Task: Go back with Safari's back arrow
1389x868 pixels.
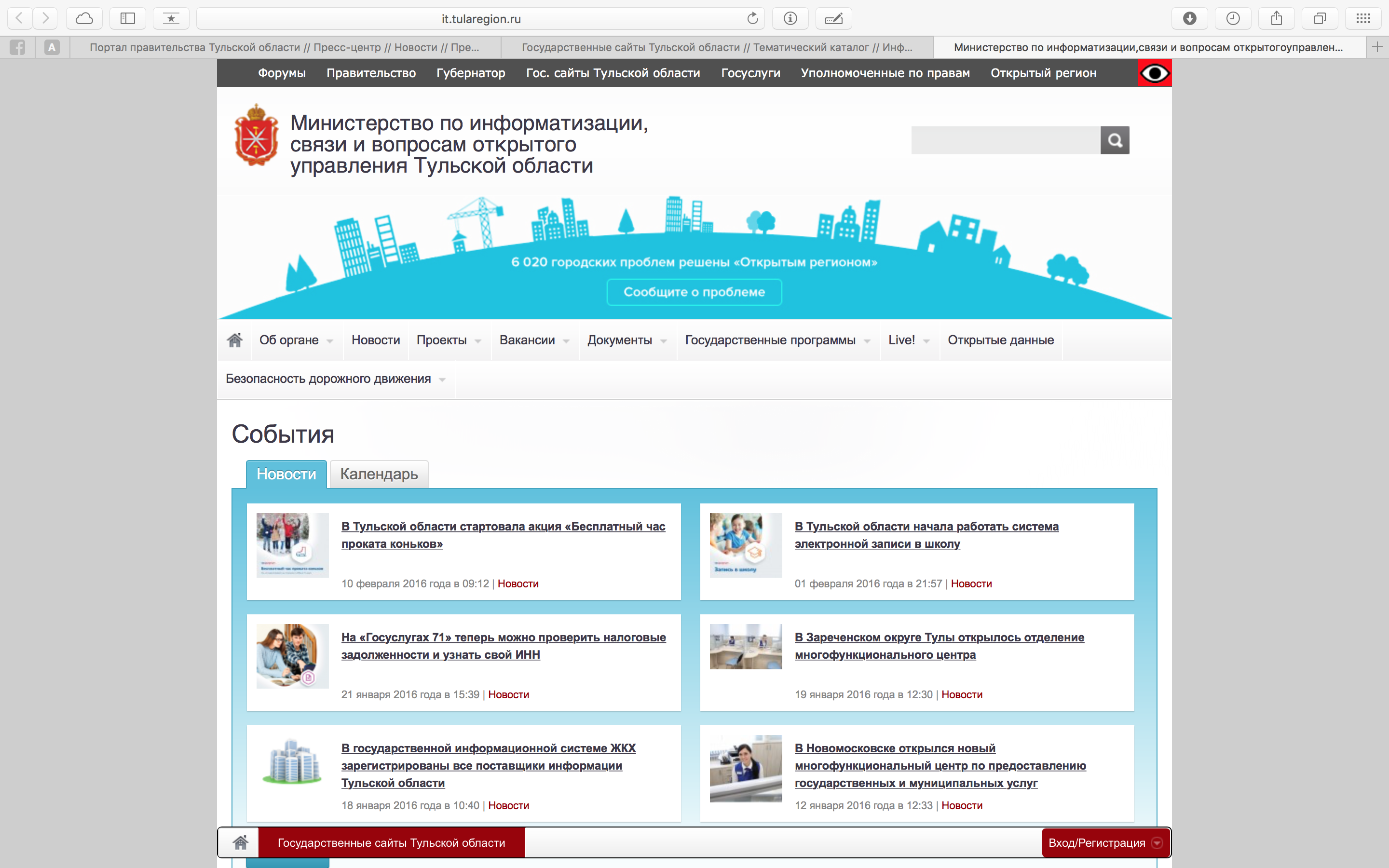Action: click(19, 18)
